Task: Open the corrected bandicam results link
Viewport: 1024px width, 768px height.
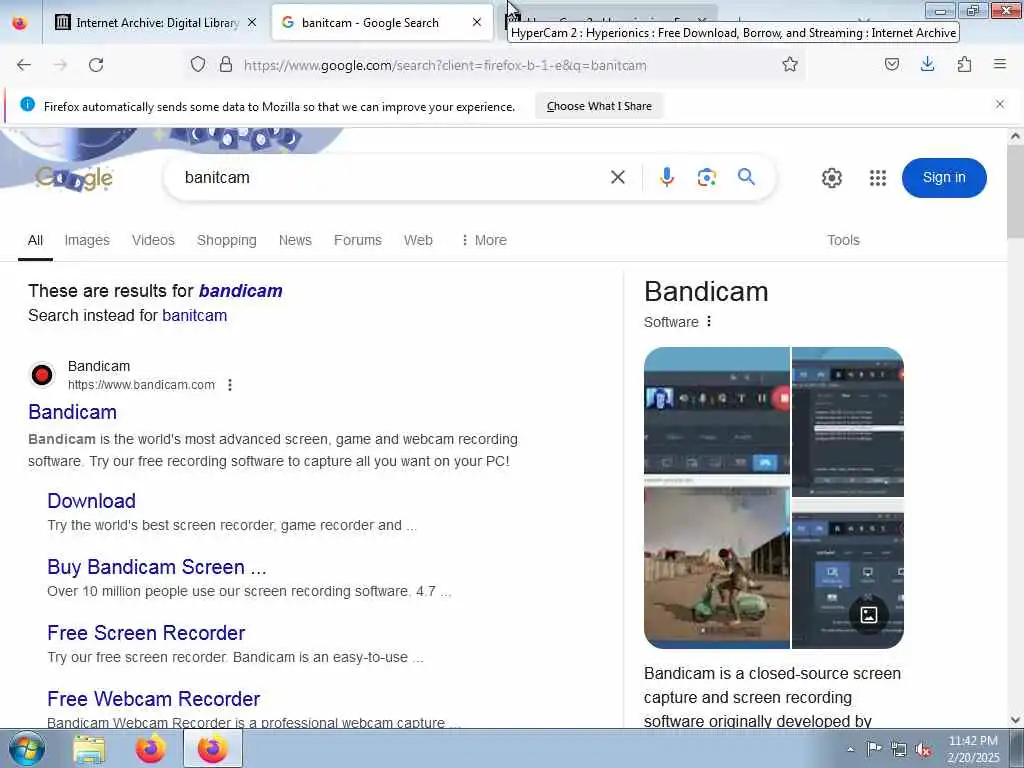Action: coord(240,291)
